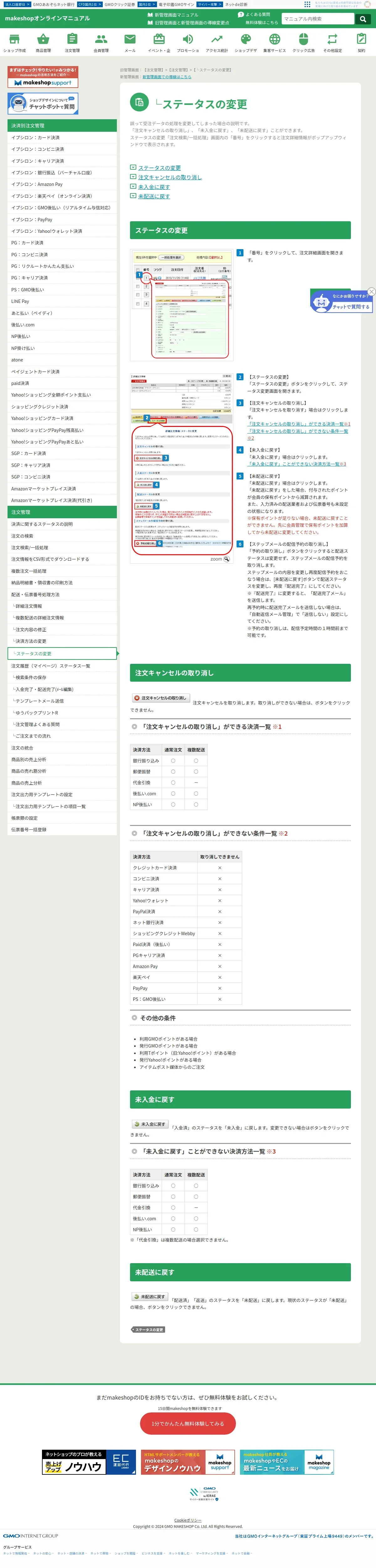Open the 会員管理 nav icon

tap(101, 43)
